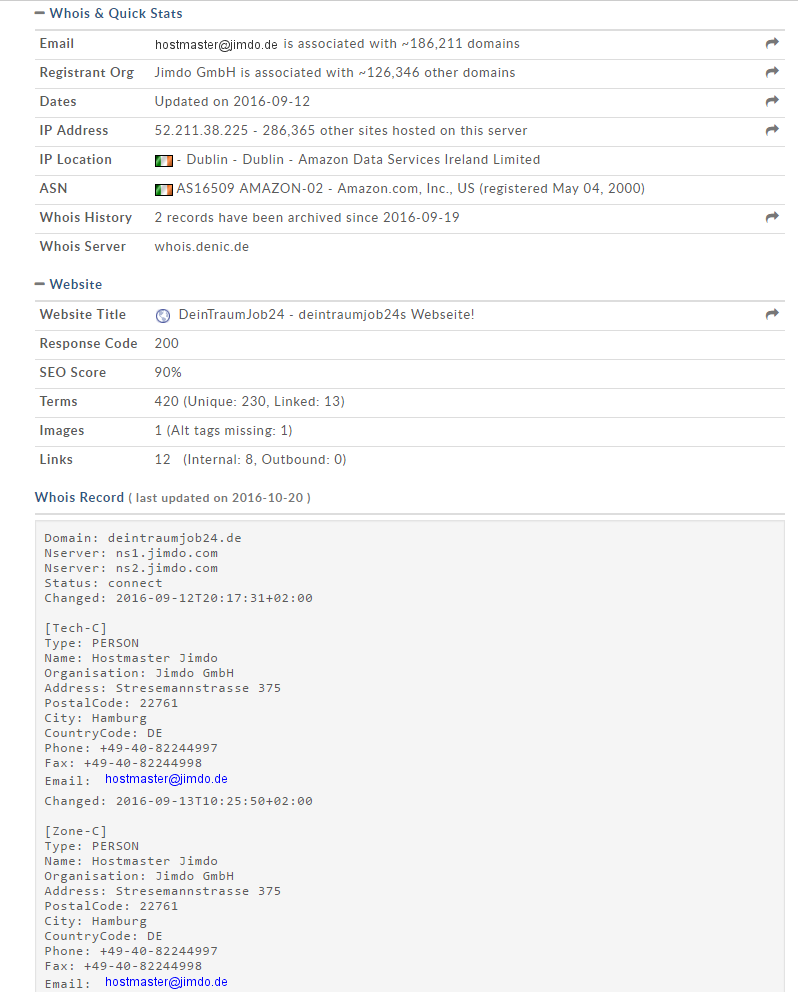Click the Website heading label
Screen dimensions: 798x992
coord(76,284)
